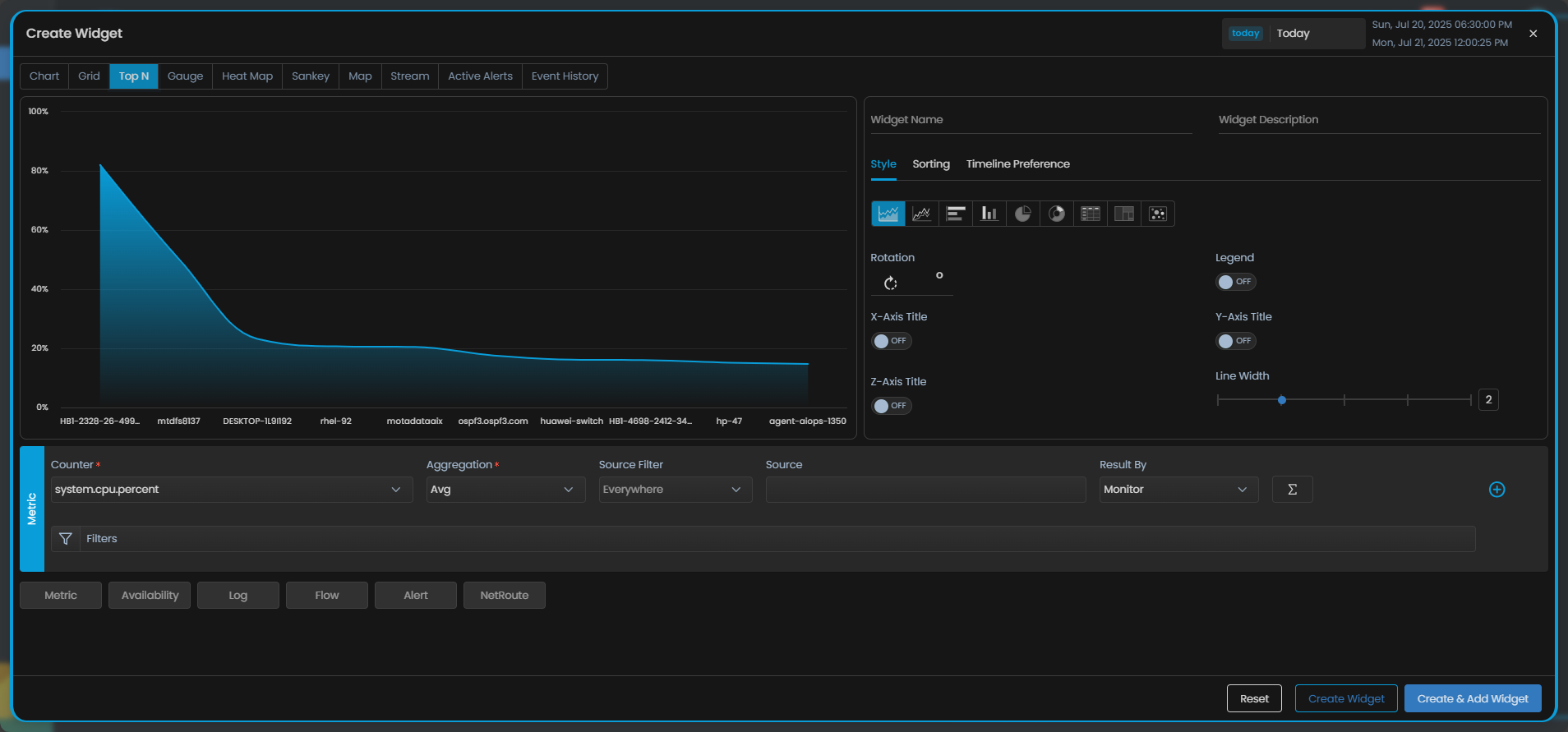Image resolution: width=1568 pixels, height=732 pixels.
Task: Add a NetRoute data source
Action: pyautogui.click(x=505, y=596)
